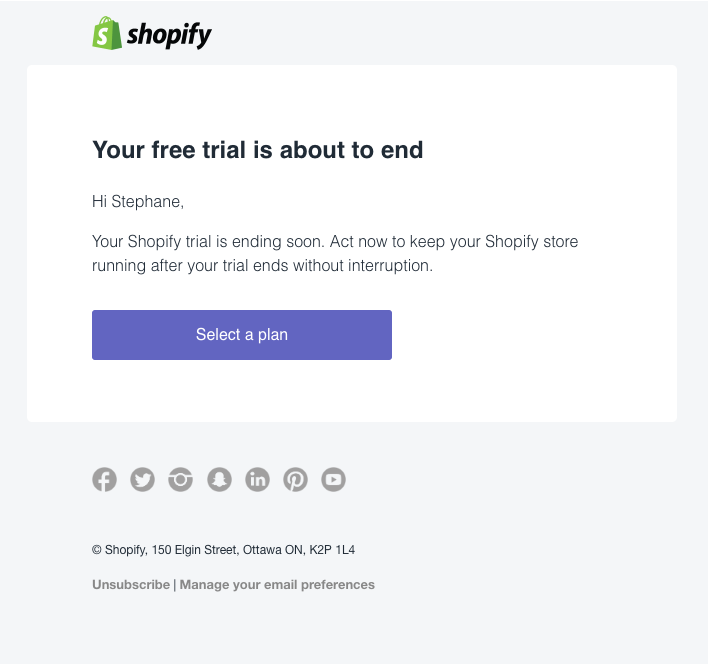Click the separator bar between footer links
This screenshot has height=664, width=708.
(x=175, y=584)
